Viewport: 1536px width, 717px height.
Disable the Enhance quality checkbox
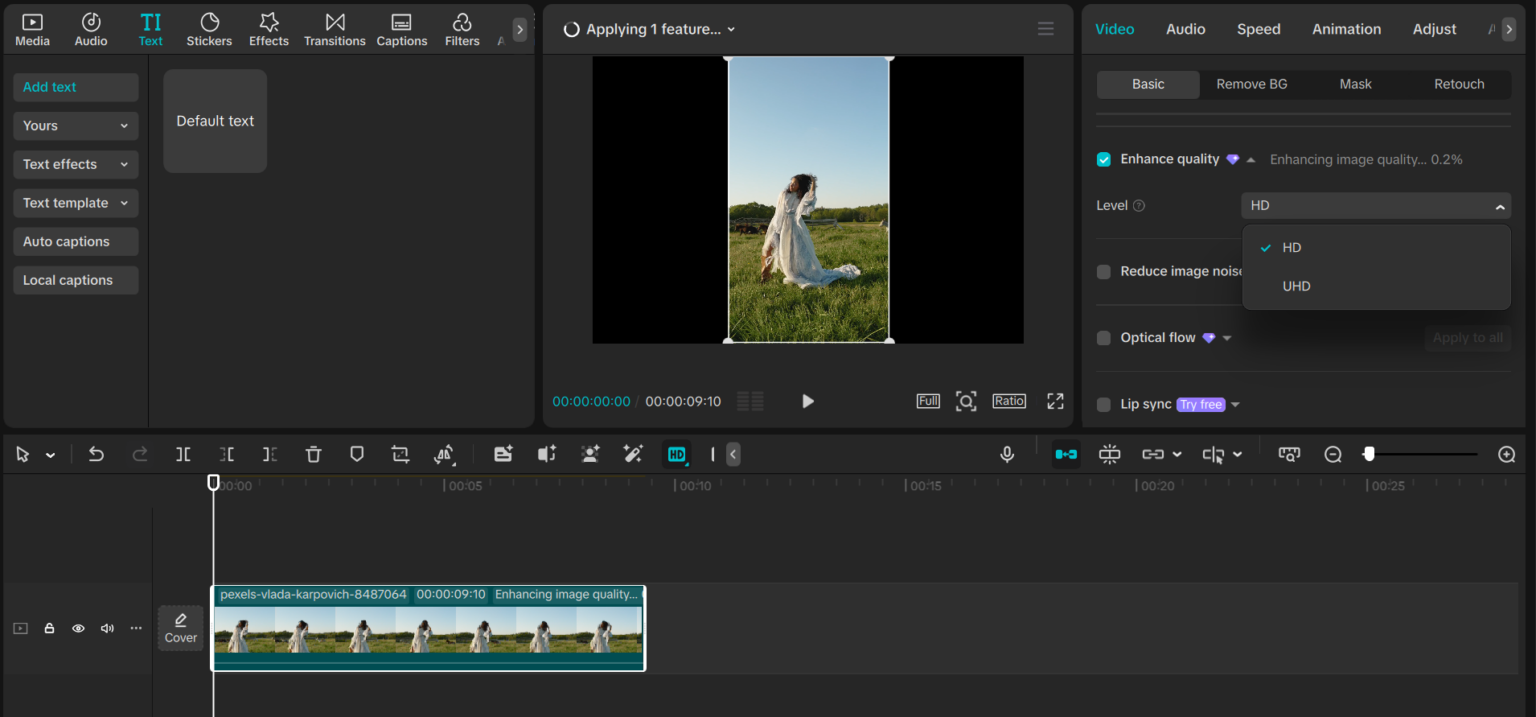[1103, 158]
